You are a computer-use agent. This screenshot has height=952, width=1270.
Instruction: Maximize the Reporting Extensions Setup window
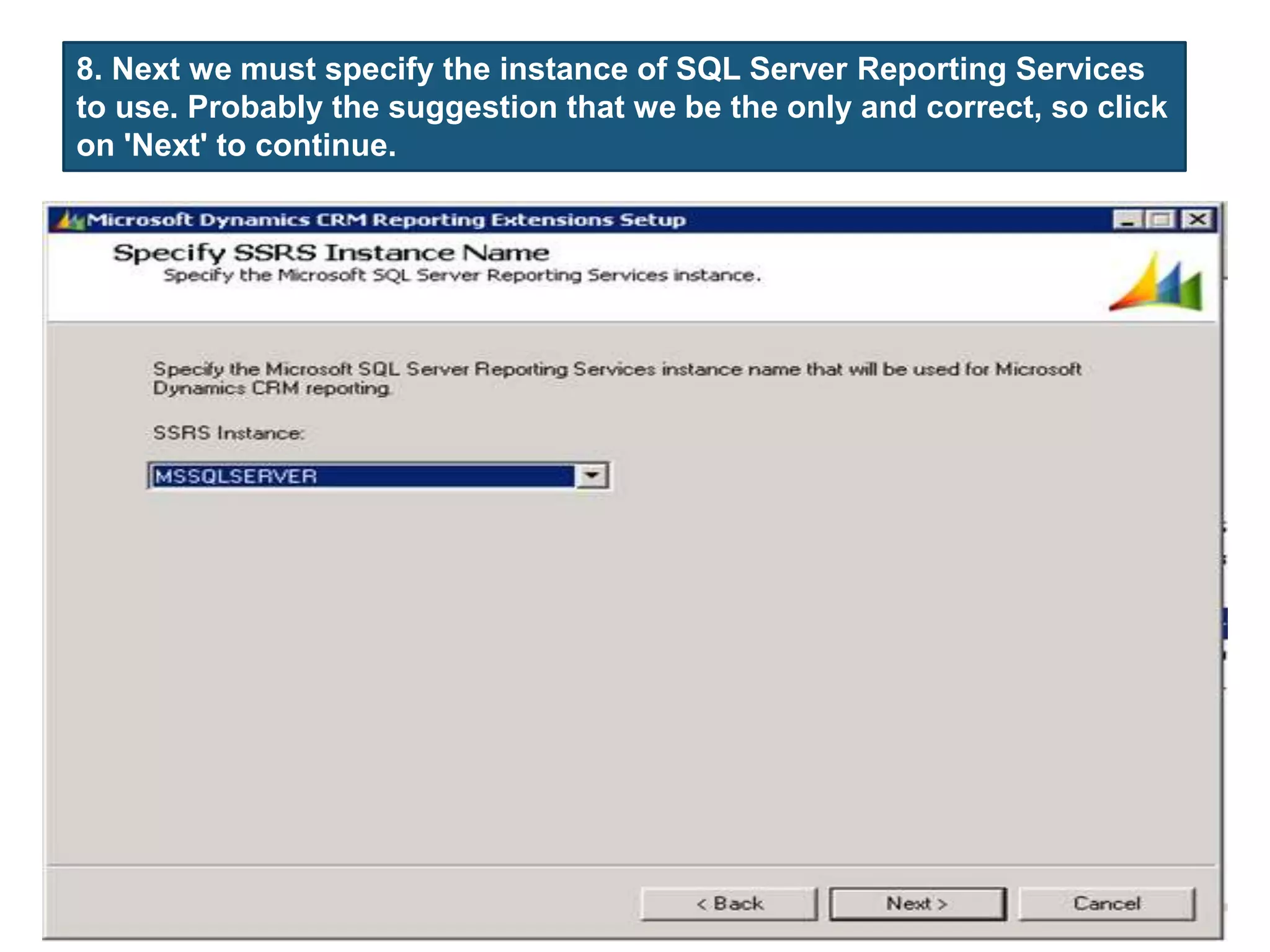click(x=1160, y=219)
